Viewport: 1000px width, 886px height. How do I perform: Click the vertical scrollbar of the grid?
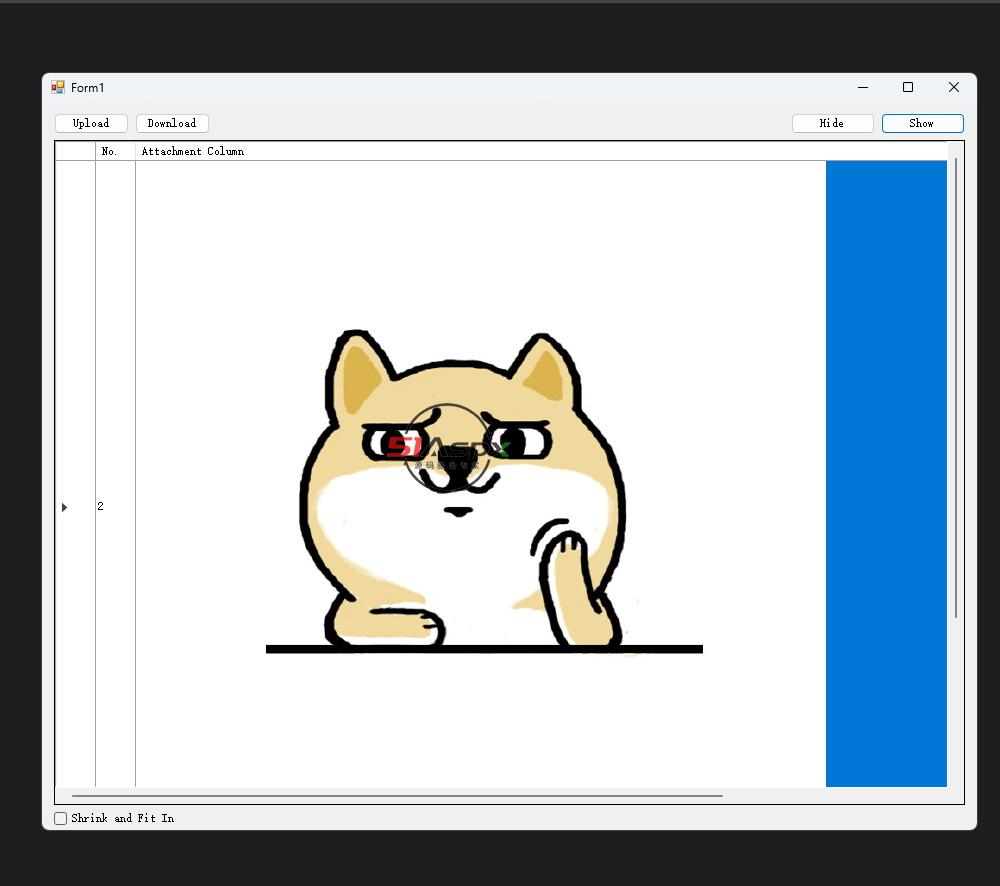pos(955,389)
